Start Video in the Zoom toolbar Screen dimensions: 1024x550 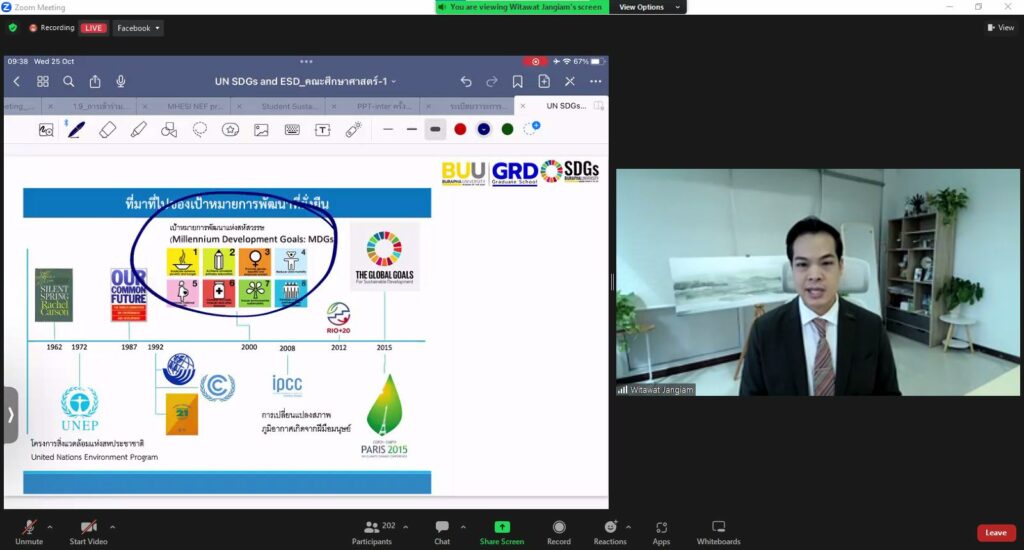[x=90, y=530]
